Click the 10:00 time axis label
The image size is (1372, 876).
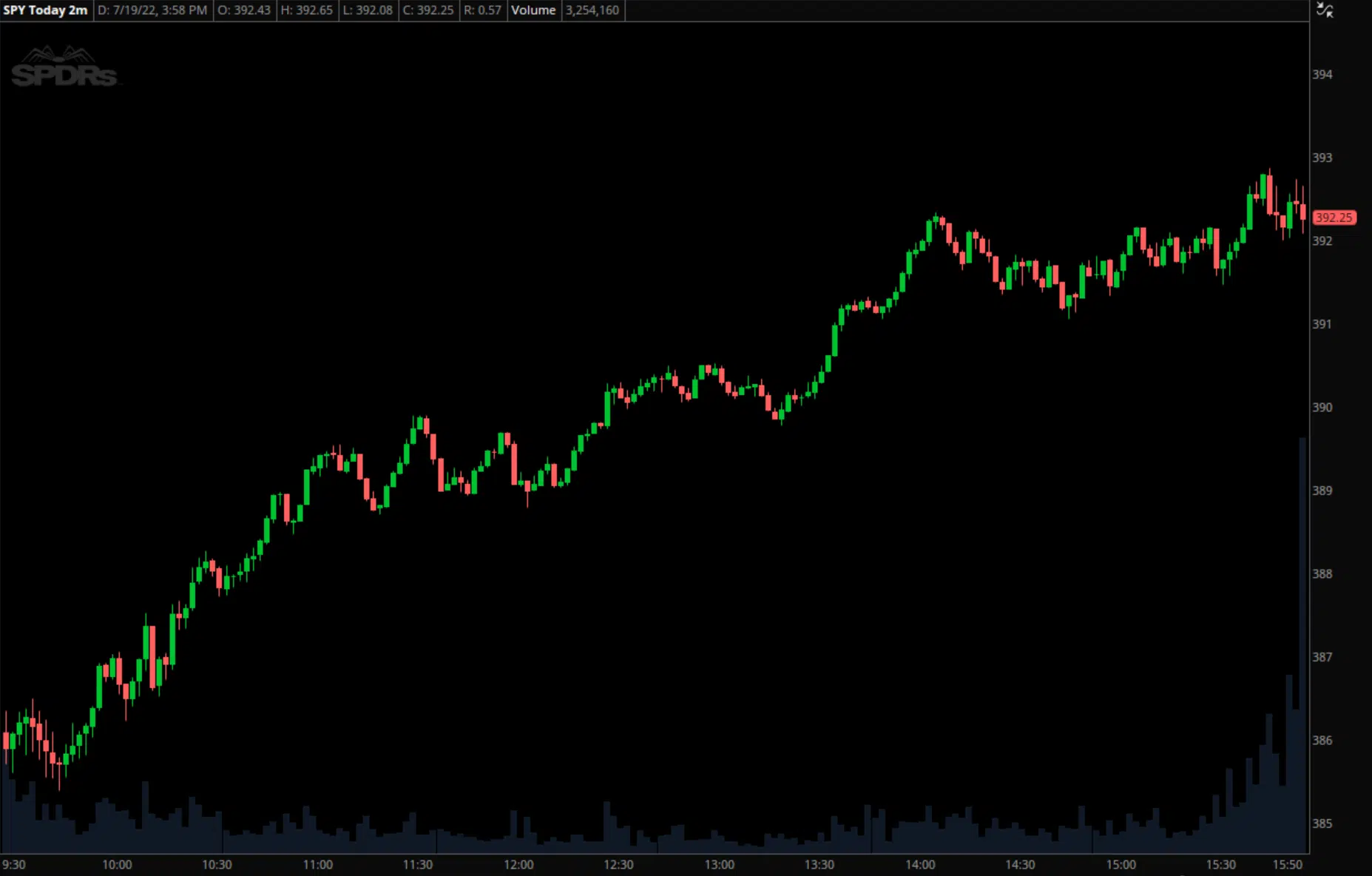click(117, 865)
